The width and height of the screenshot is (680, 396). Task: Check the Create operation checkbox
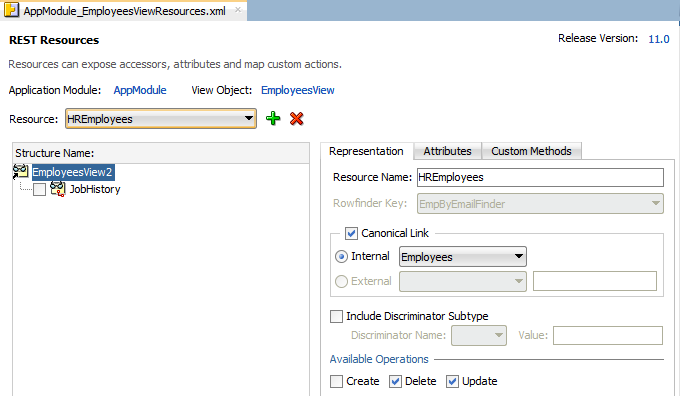[336, 381]
